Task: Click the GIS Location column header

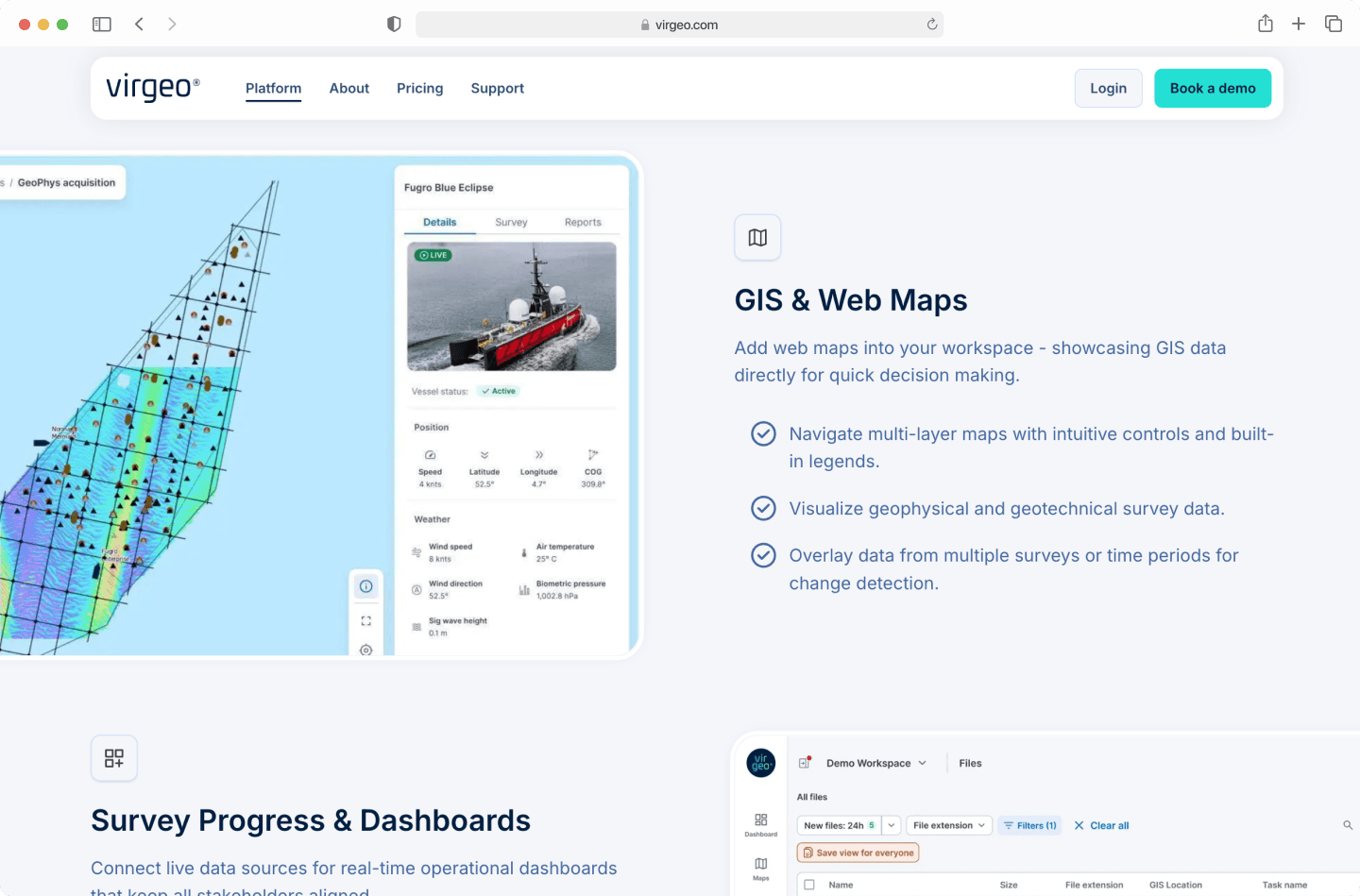Action: coord(1176,885)
